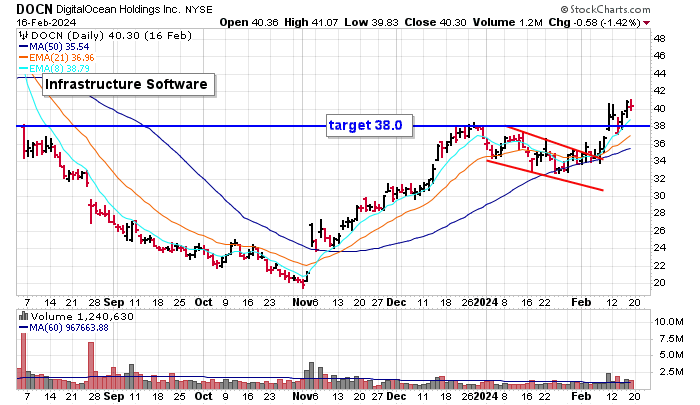Click the NYSE exchange label
Viewport: 700px width, 405px height.
click(x=197, y=9)
